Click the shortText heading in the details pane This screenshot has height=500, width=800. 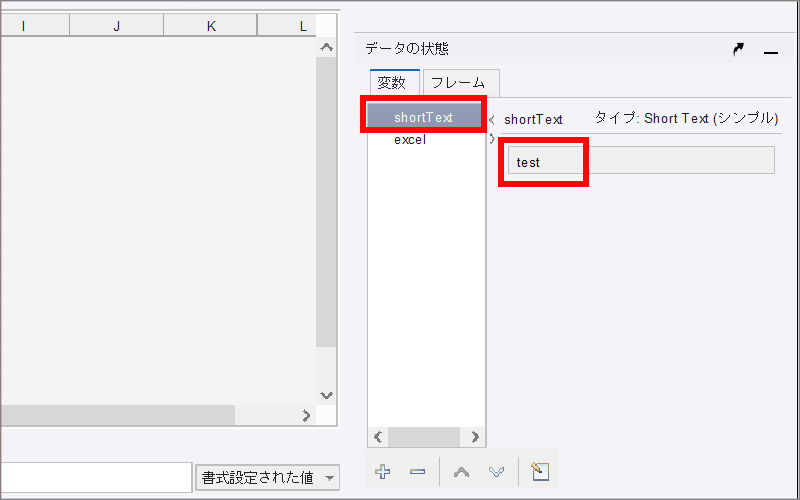533,120
